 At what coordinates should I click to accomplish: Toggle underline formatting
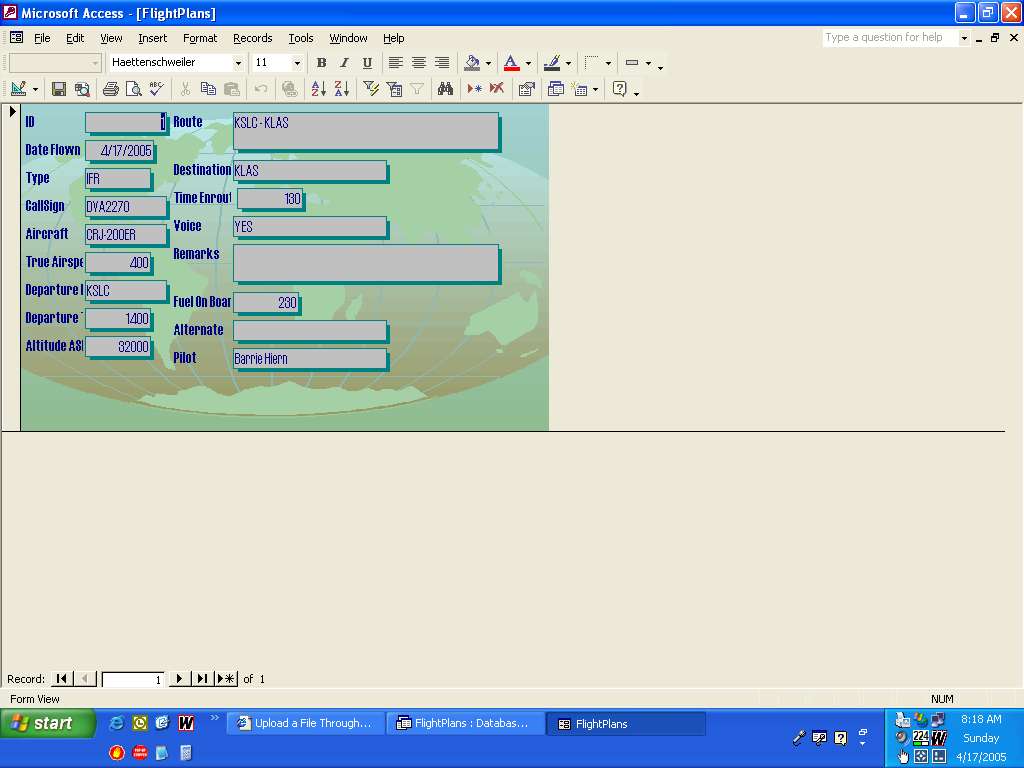click(x=367, y=63)
